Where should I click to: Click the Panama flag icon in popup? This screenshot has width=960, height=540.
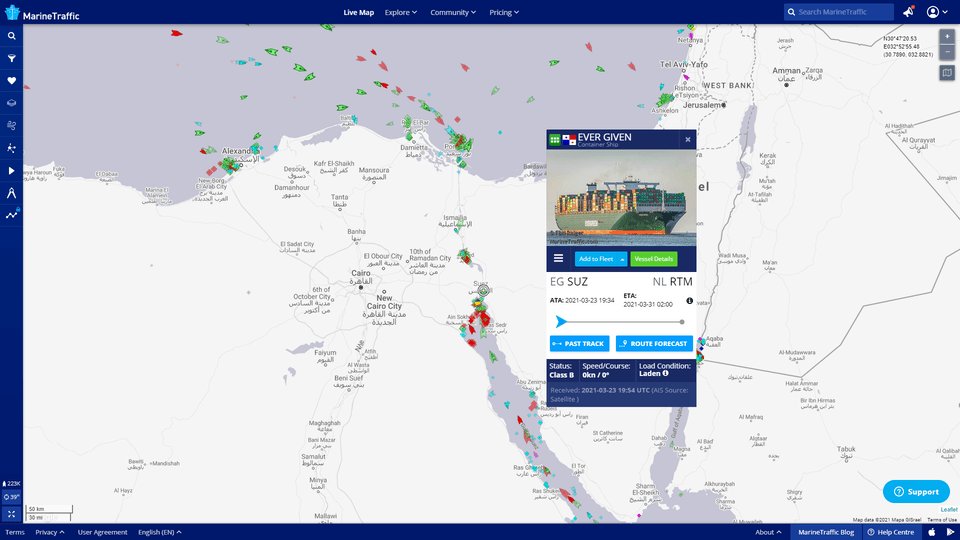569,140
